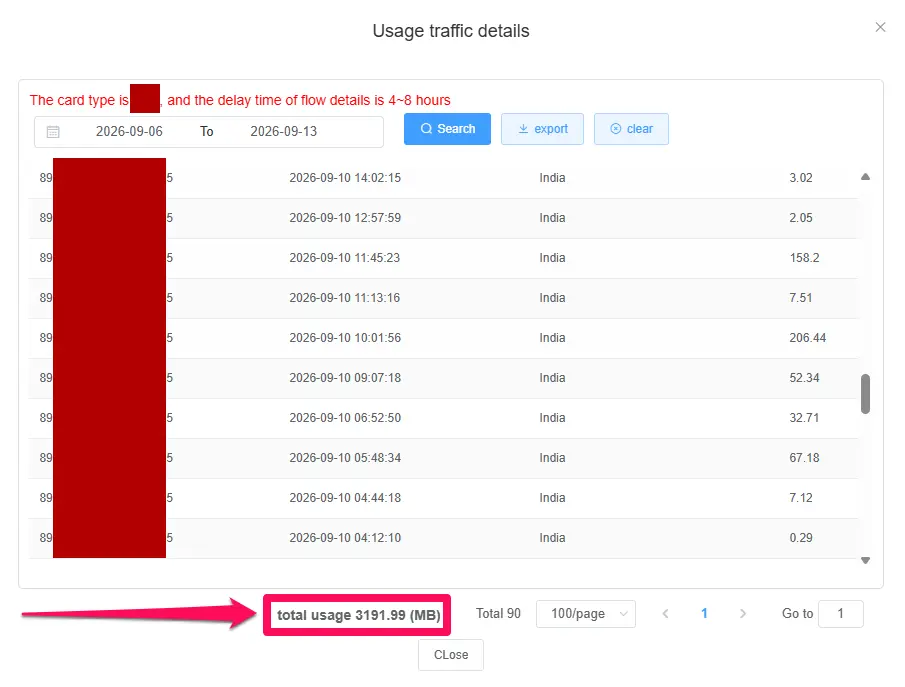Click the CLose button at the bottom
This screenshot has width=905, height=687.
[x=451, y=655]
